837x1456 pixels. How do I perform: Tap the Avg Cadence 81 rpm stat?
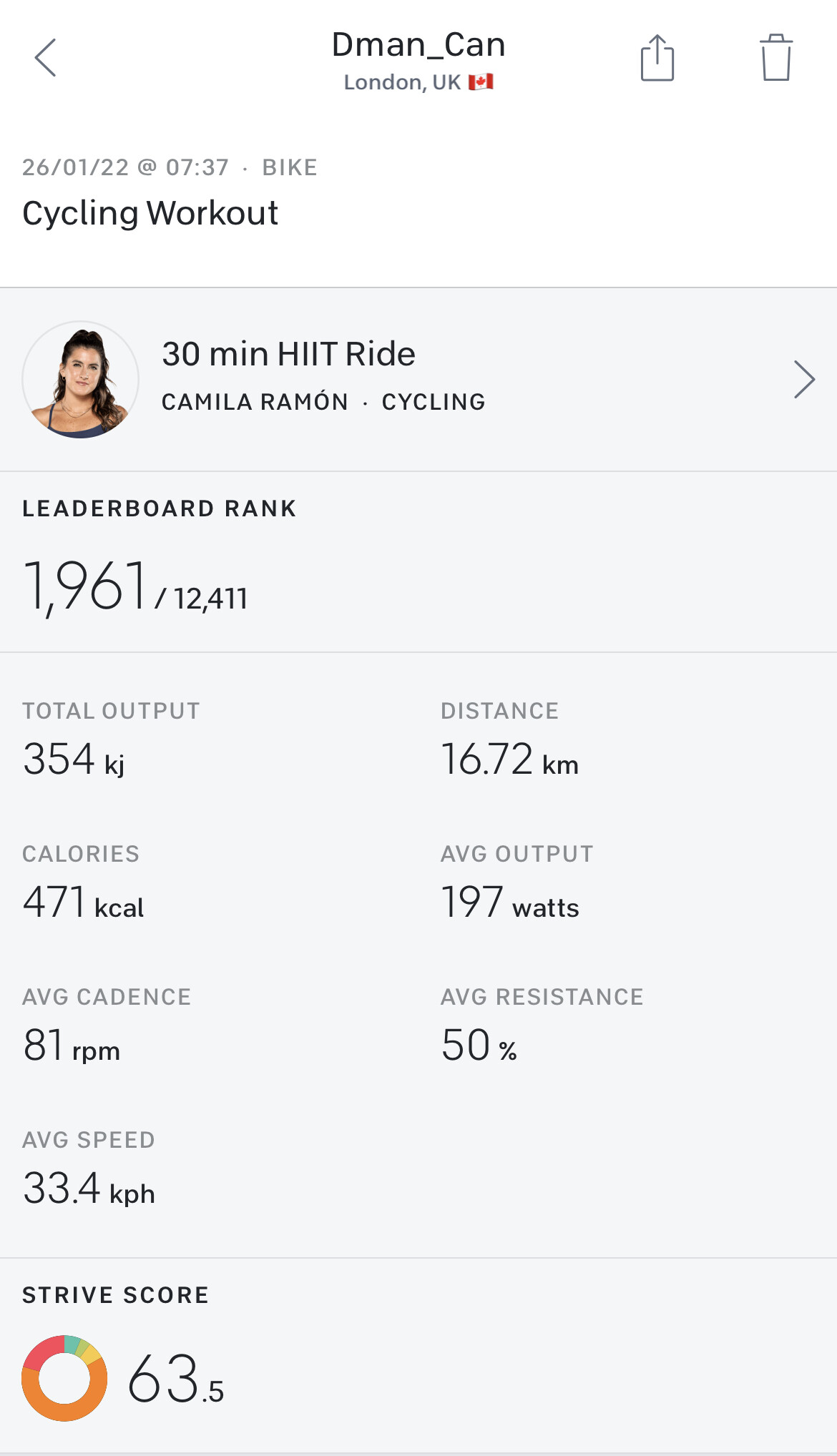(72, 1046)
